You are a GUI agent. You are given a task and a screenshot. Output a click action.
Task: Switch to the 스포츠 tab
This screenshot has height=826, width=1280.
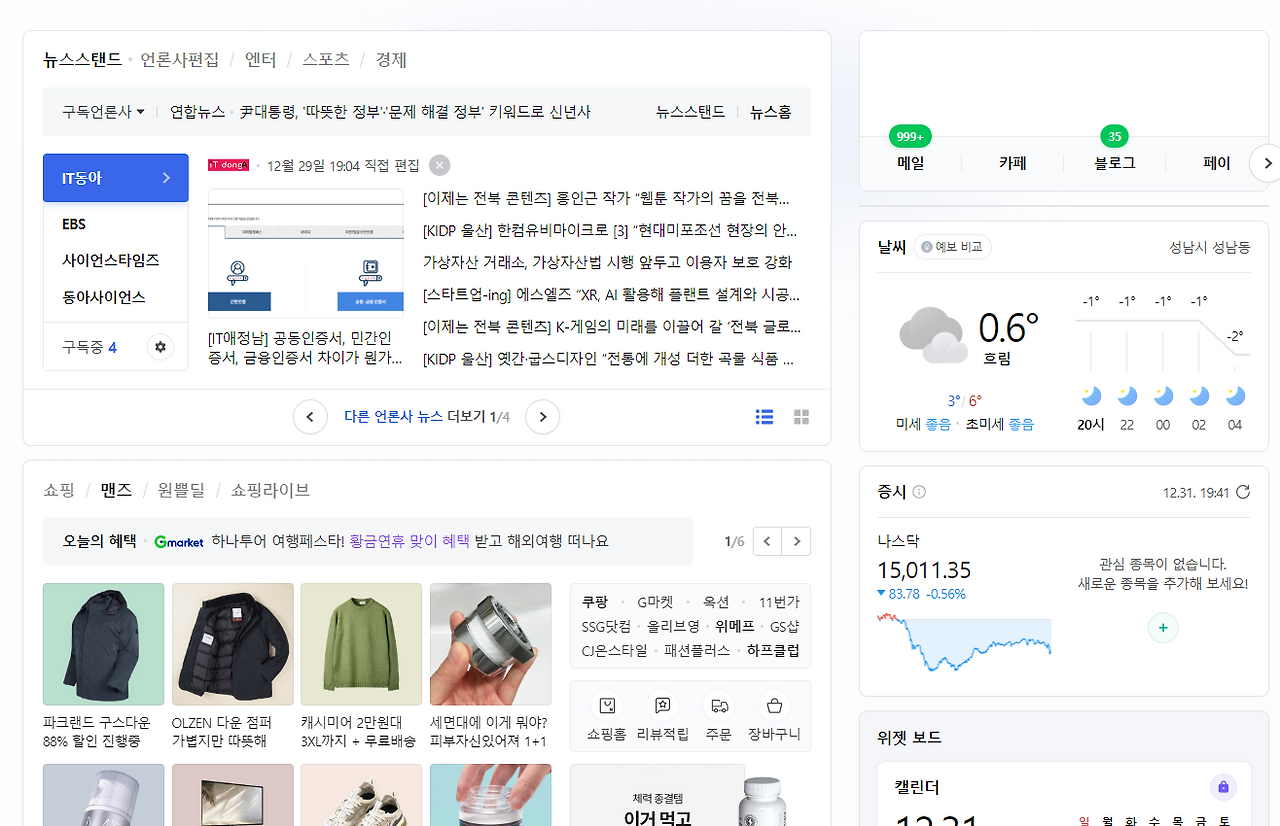(x=326, y=60)
